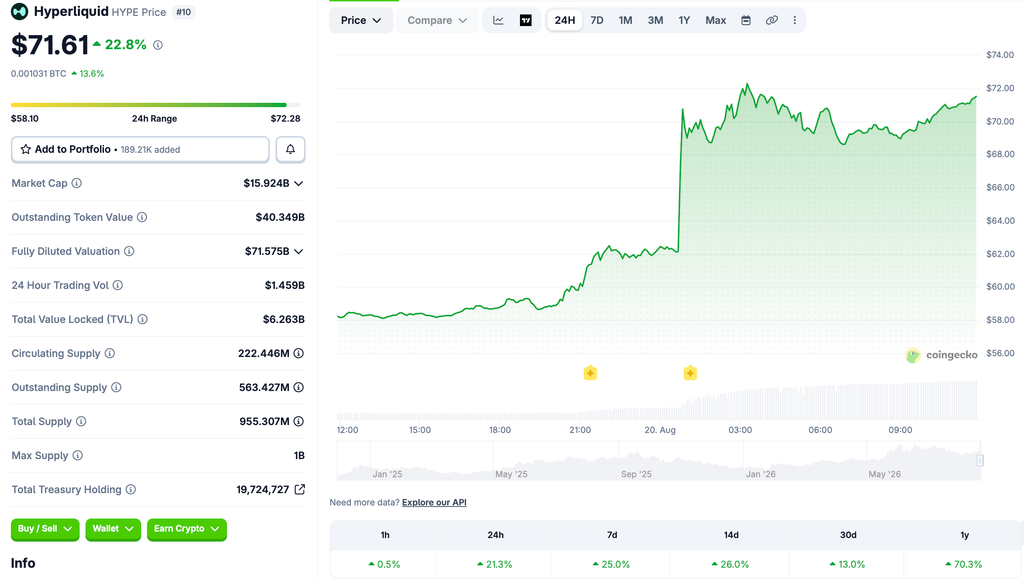Show Circulating Supply label info tooltip
The height and width of the screenshot is (580, 1024).
coord(110,353)
